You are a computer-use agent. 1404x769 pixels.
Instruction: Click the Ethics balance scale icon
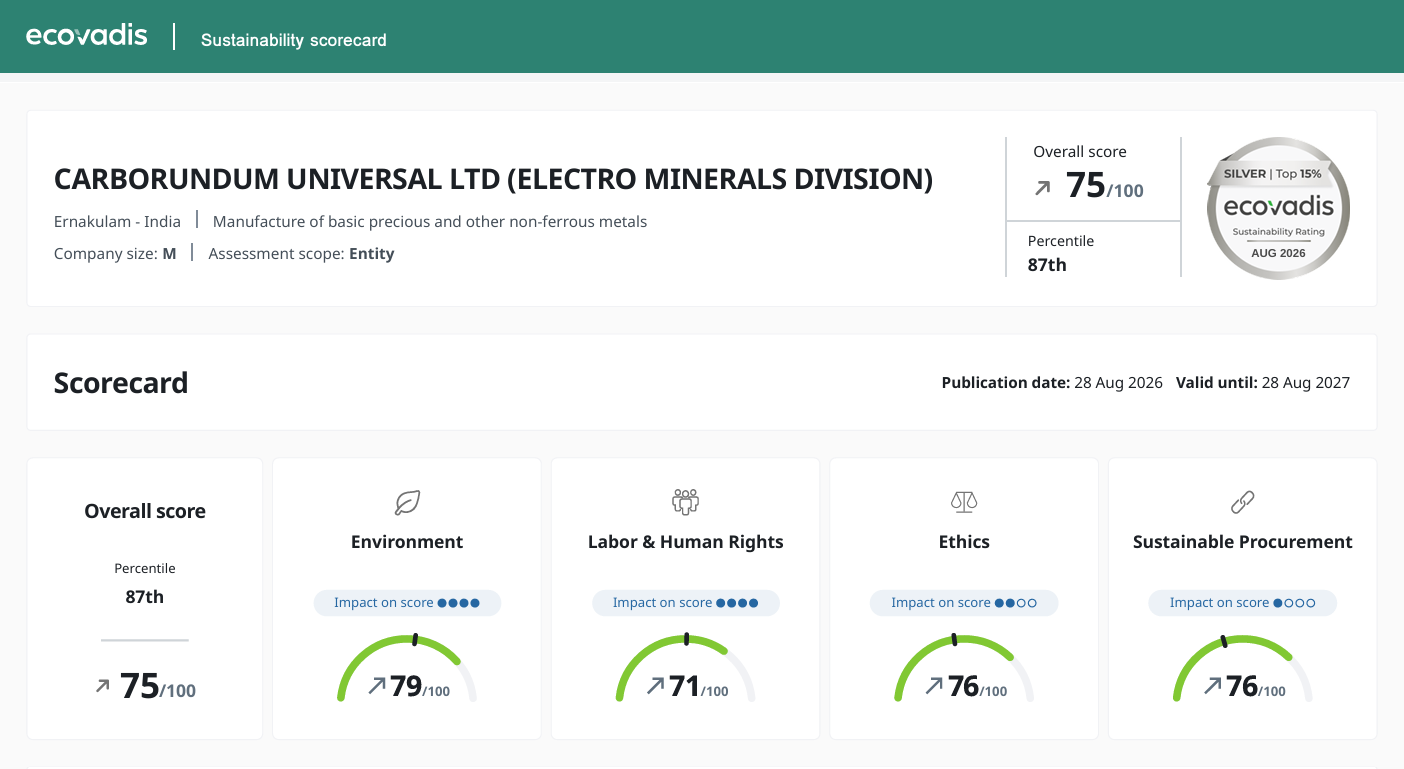[x=964, y=502]
